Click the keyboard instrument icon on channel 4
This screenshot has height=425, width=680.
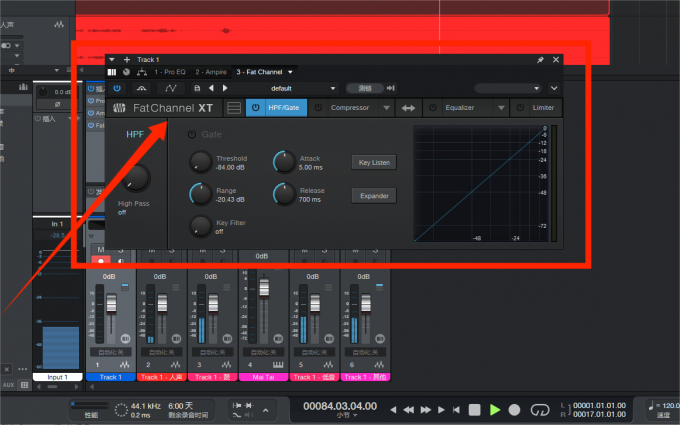pos(278,365)
